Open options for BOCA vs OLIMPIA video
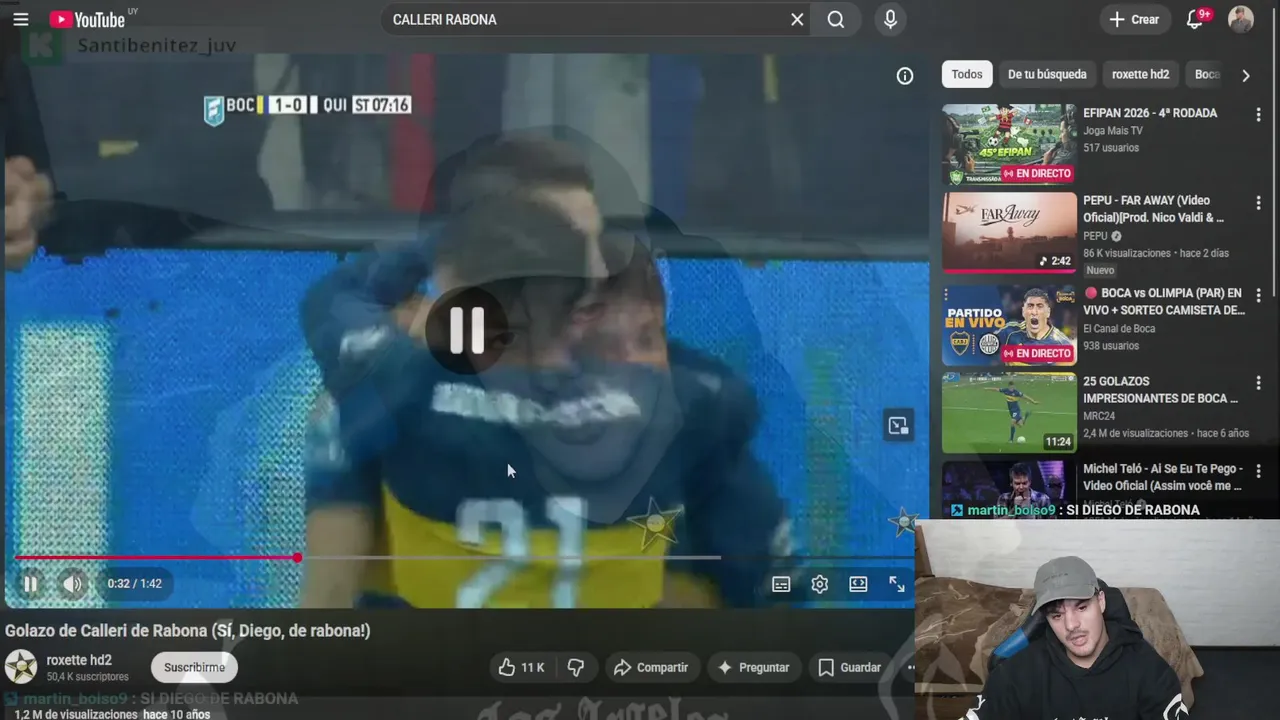 pos(1258,296)
